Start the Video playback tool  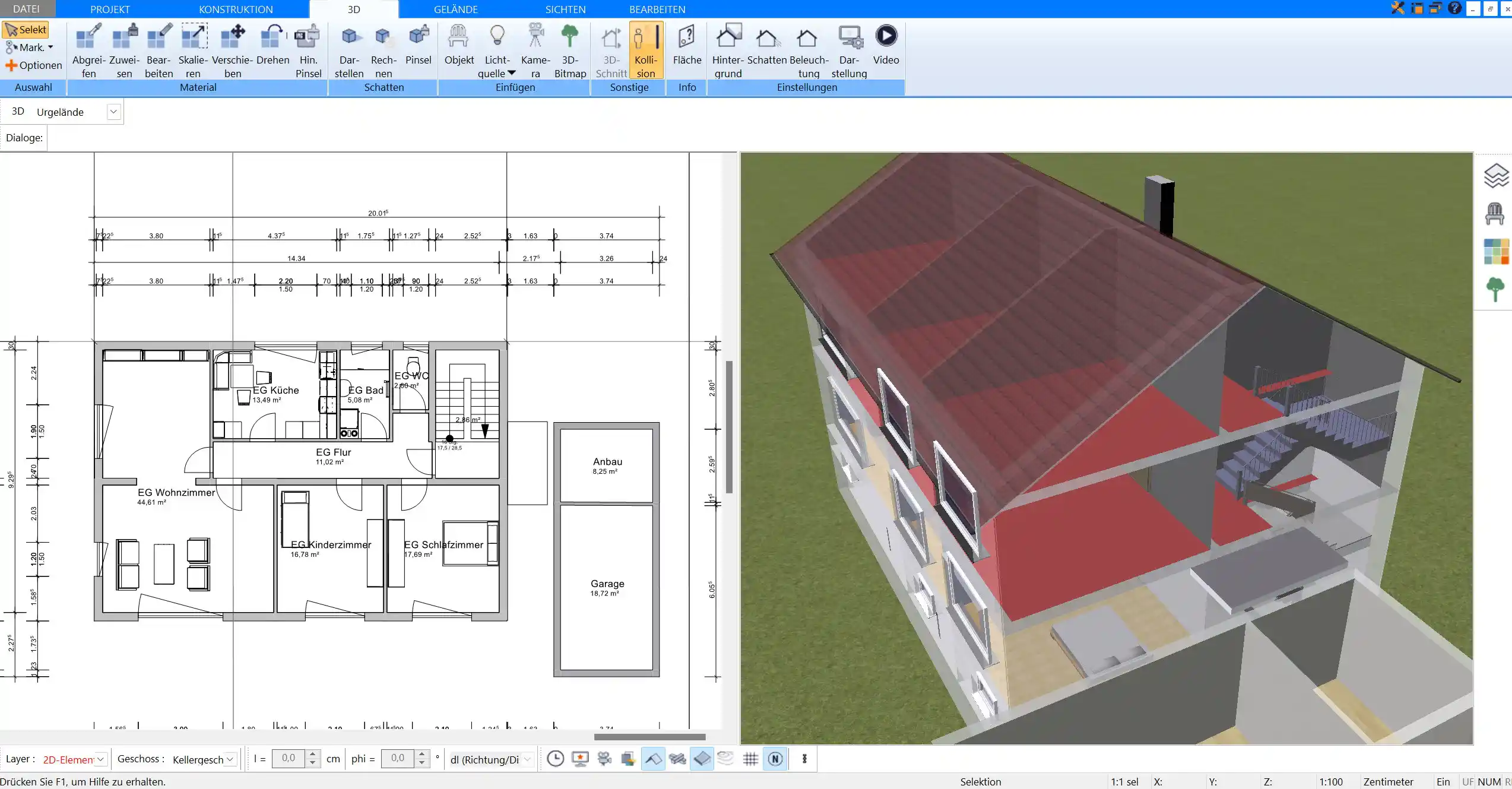click(x=886, y=45)
